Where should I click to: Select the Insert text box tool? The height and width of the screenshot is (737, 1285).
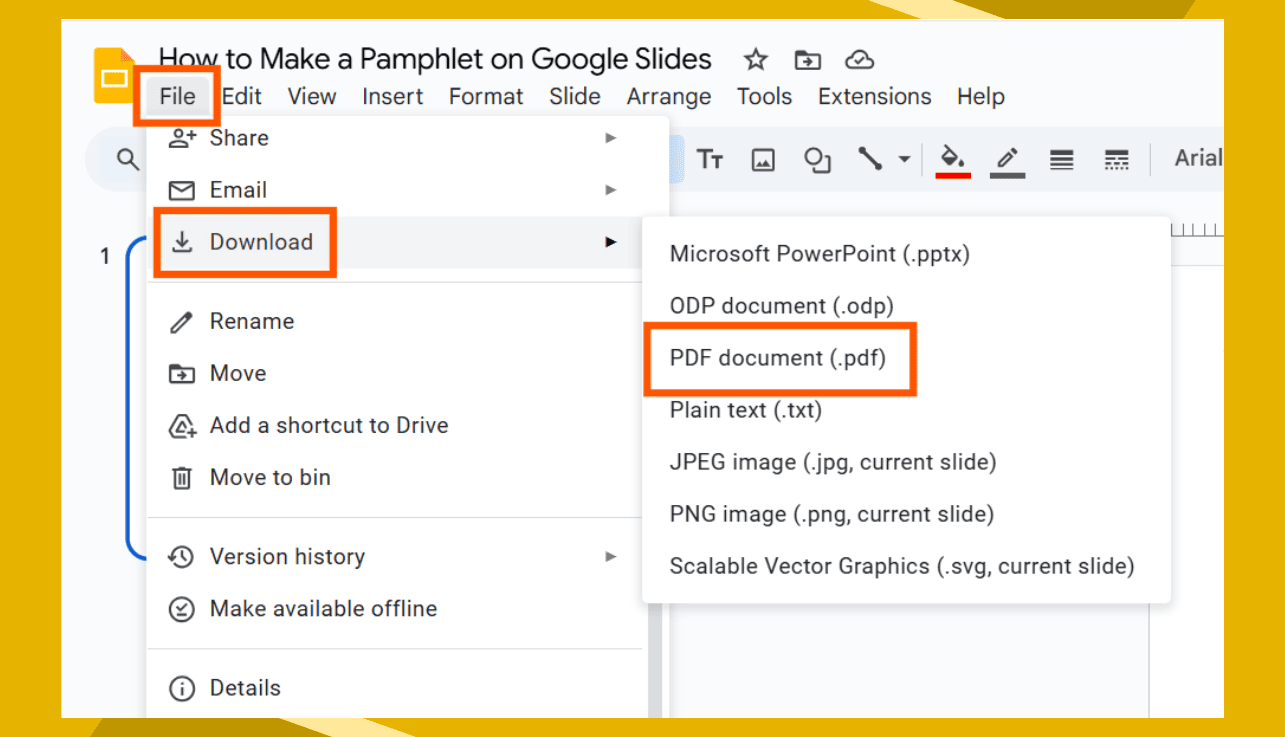click(710, 158)
